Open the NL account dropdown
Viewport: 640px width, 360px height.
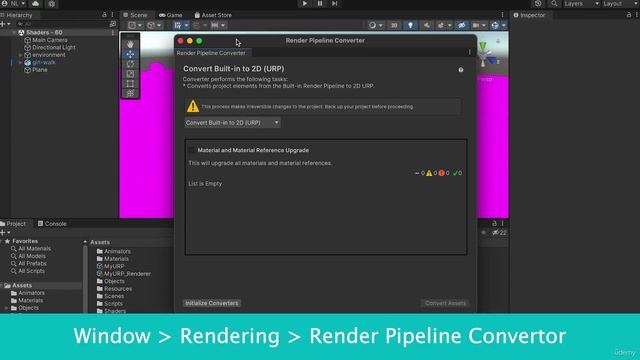[x=14, y=3]
